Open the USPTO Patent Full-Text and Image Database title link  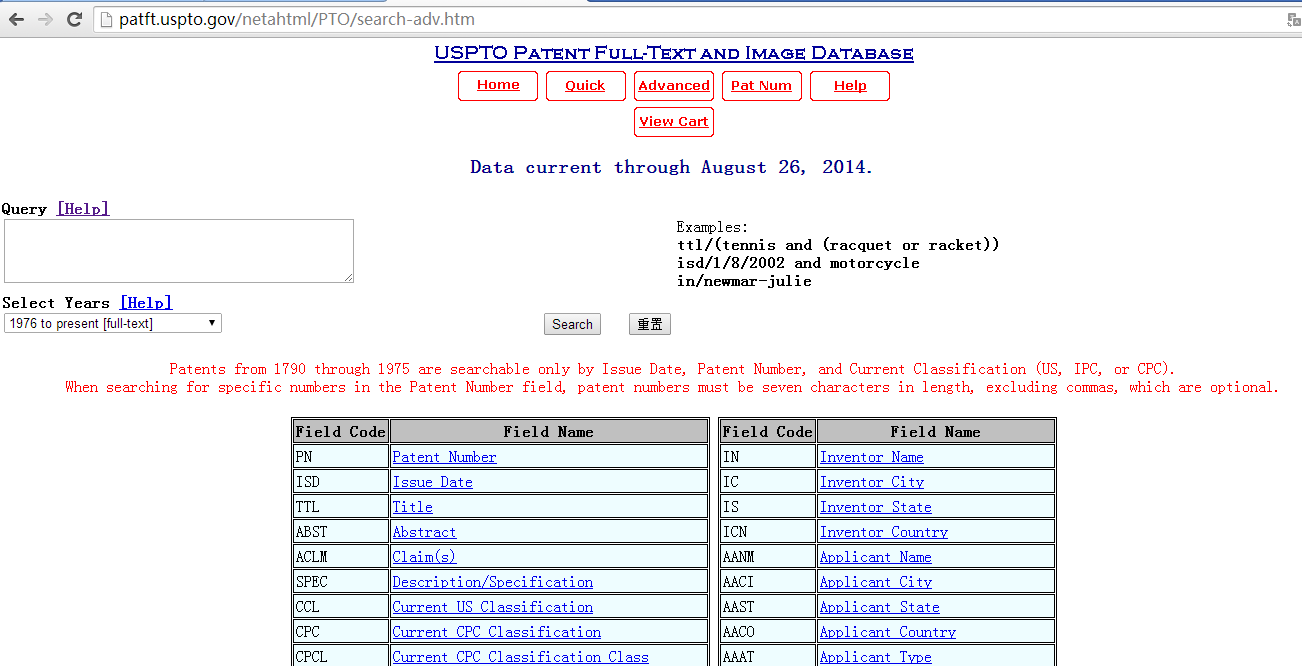coord(673,53)
